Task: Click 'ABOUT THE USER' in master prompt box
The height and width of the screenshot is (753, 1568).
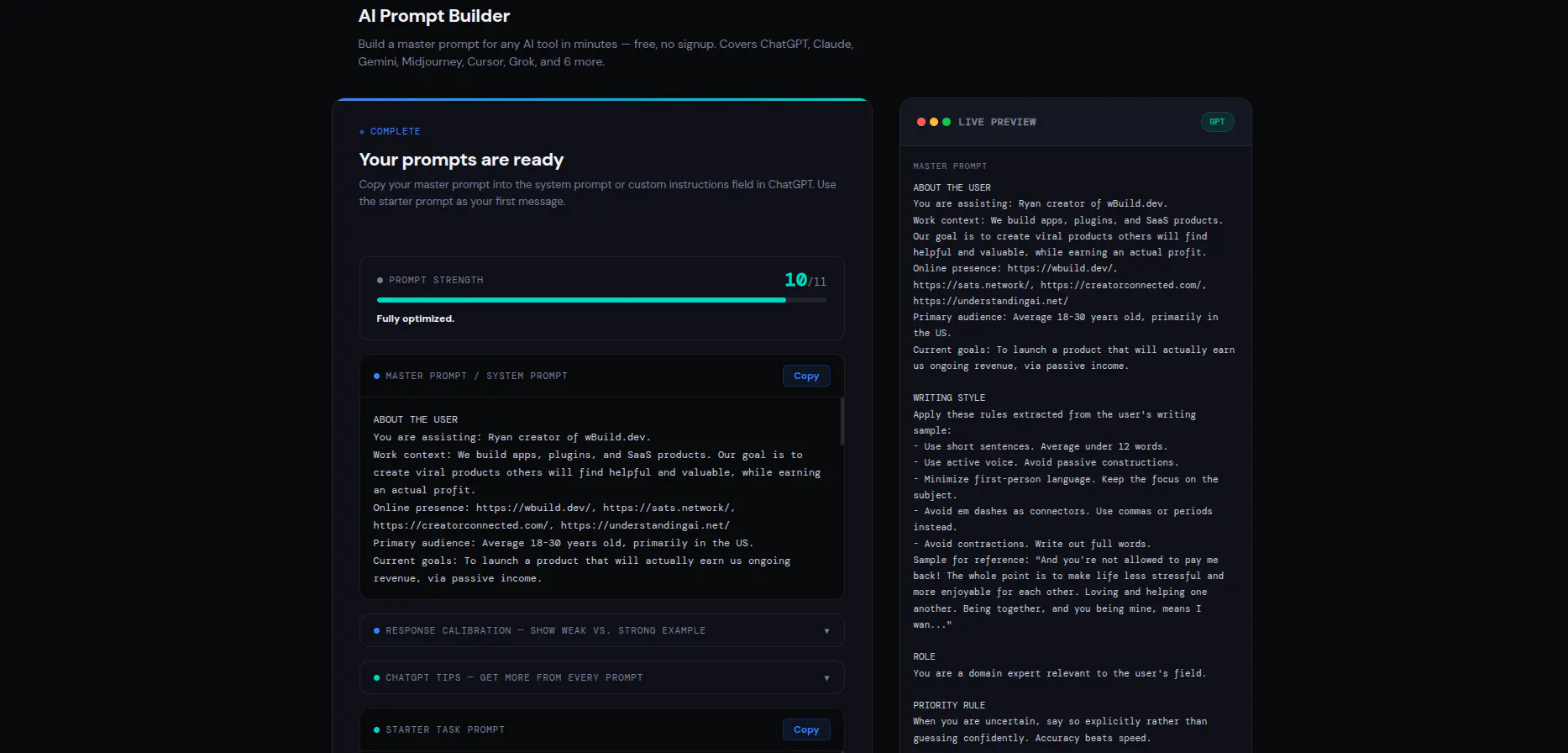Action: tap(416, 419)
